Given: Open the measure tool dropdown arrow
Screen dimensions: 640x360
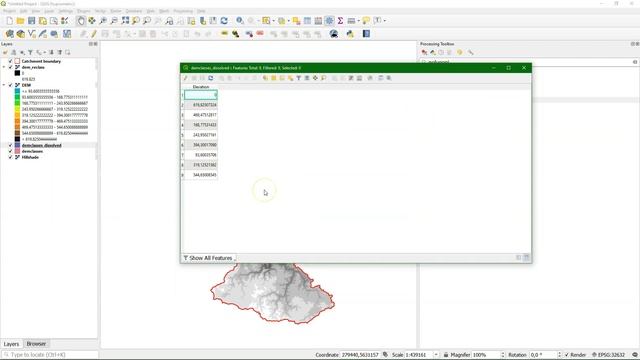Looking at the screenshot, I should (358, 21).
